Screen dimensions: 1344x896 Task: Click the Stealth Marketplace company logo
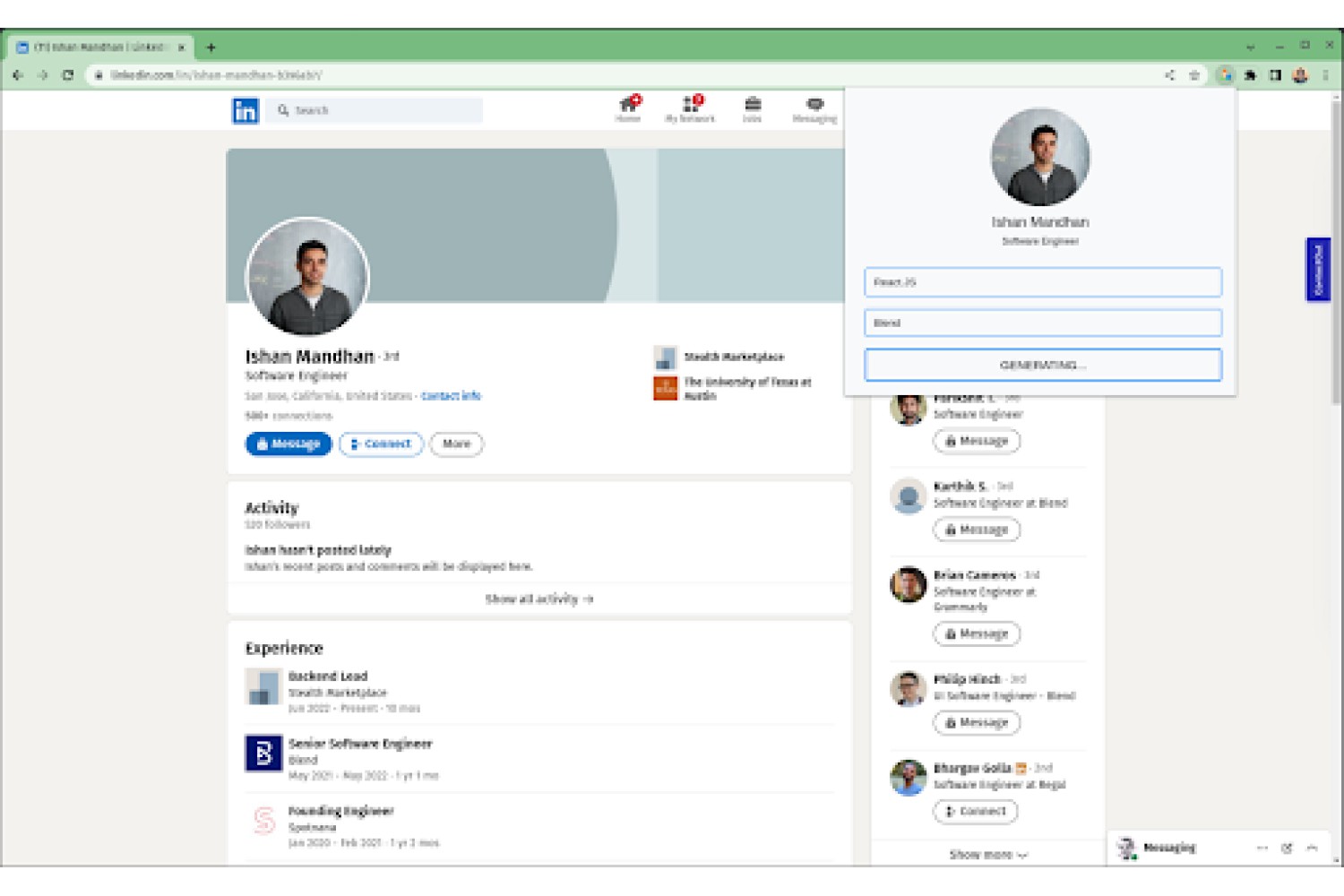click(x=665, y=358)
